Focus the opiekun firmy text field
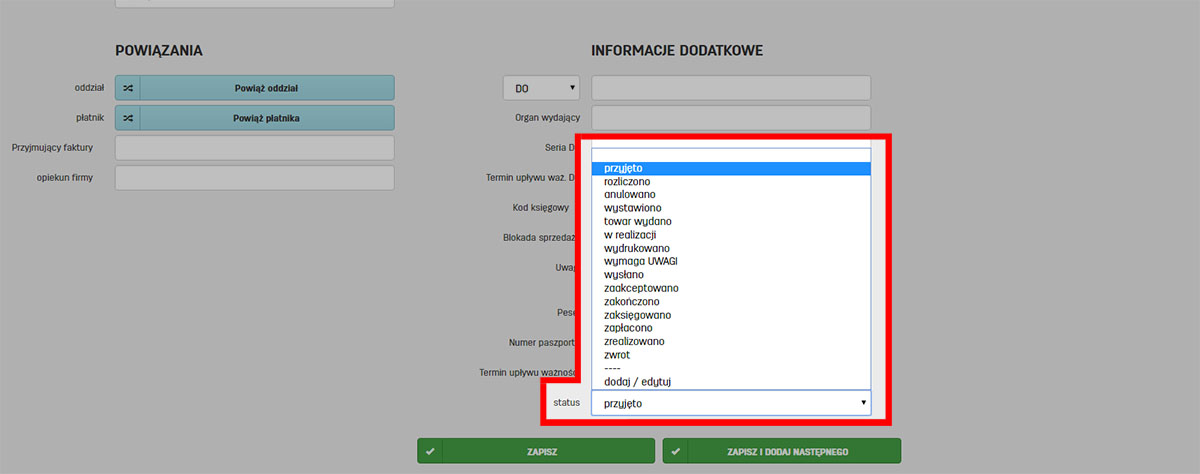Viewport: 1200px width, 474px height. pyautogui.click(x=255, y=178)
